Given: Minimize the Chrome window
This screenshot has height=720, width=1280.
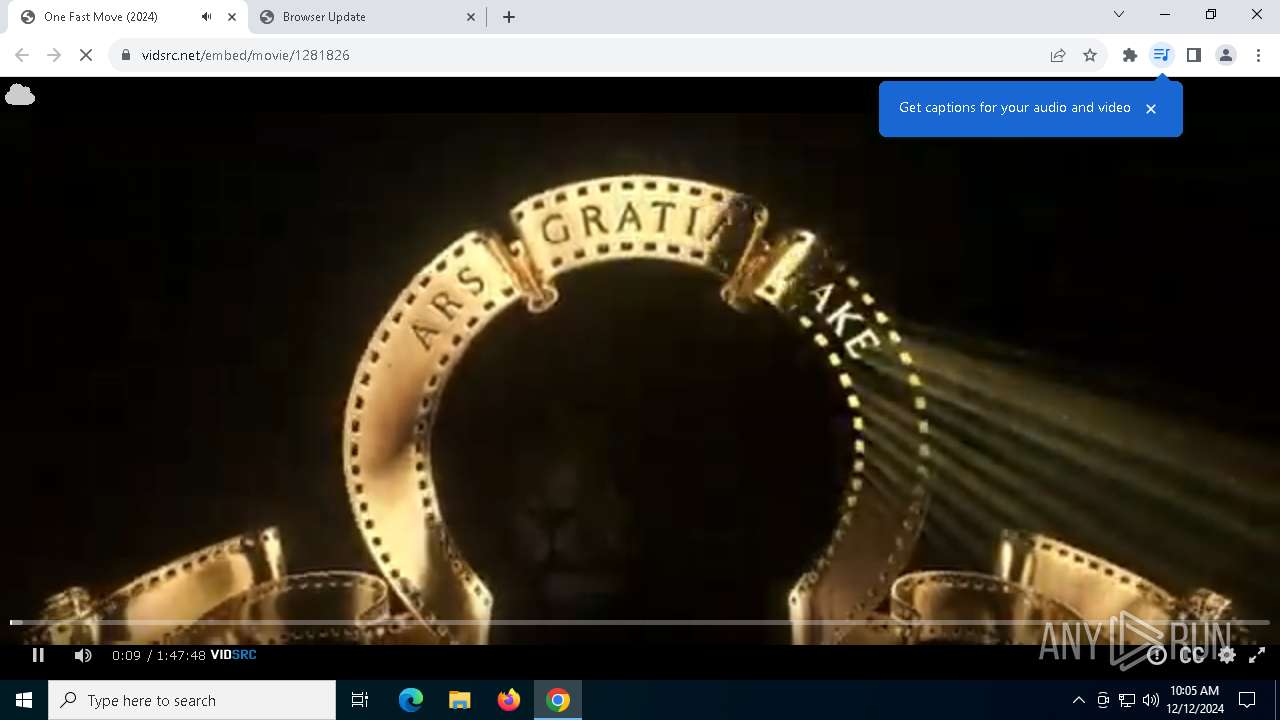Looking at the screenshot, I should pos(1165,14).
